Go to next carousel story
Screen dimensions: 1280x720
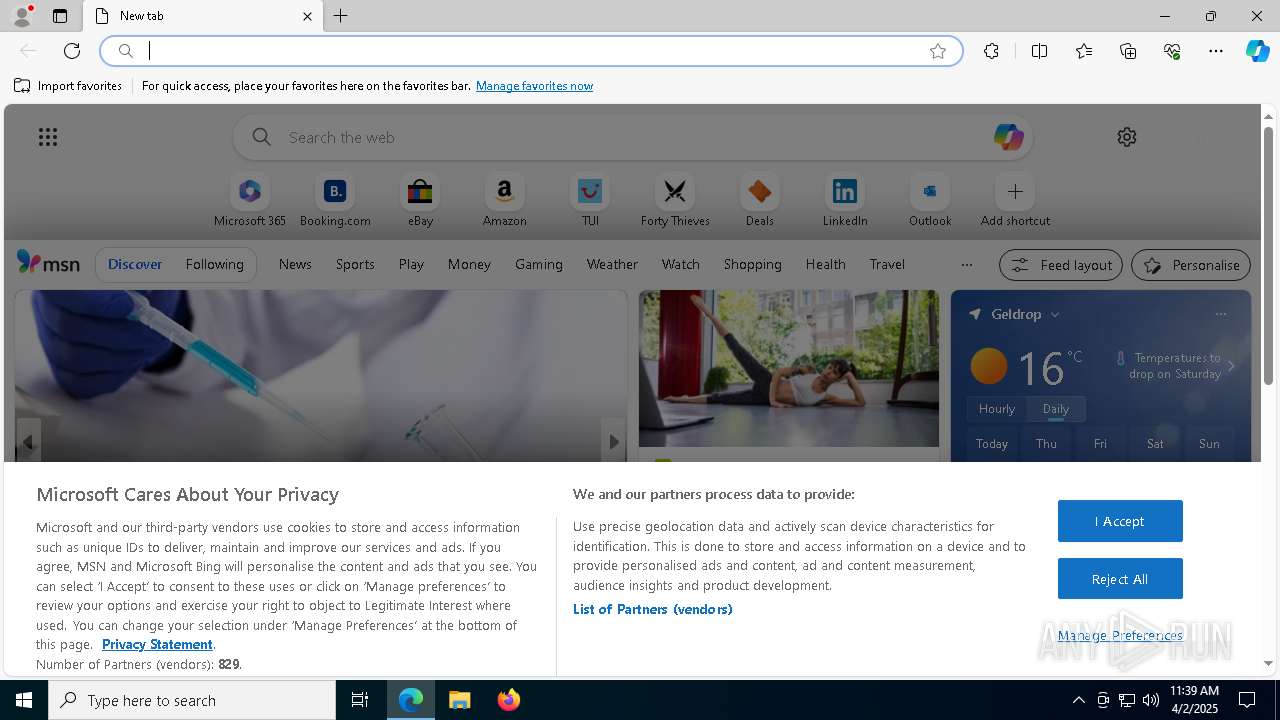[614, 442]
